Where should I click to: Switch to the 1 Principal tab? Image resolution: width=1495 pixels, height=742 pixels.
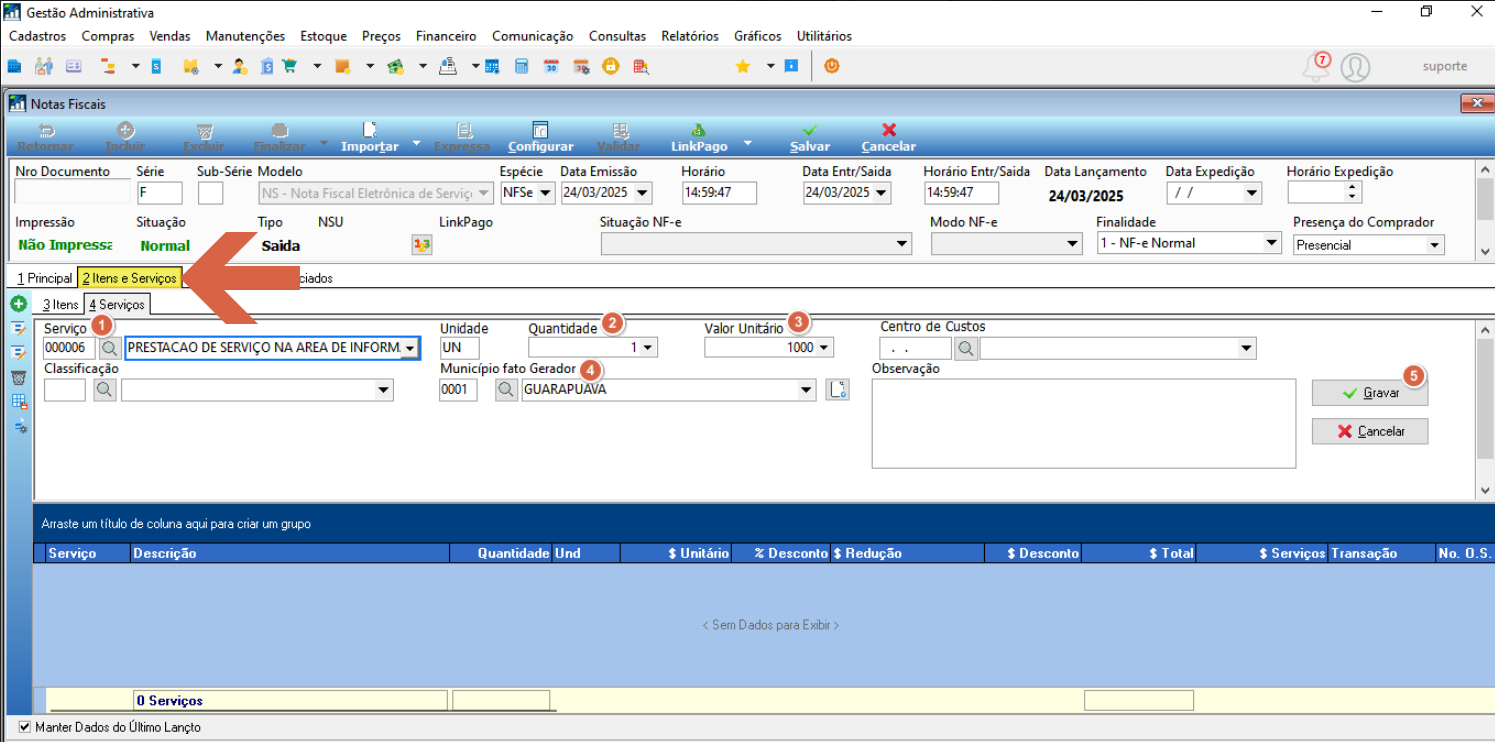pos(45,278)
